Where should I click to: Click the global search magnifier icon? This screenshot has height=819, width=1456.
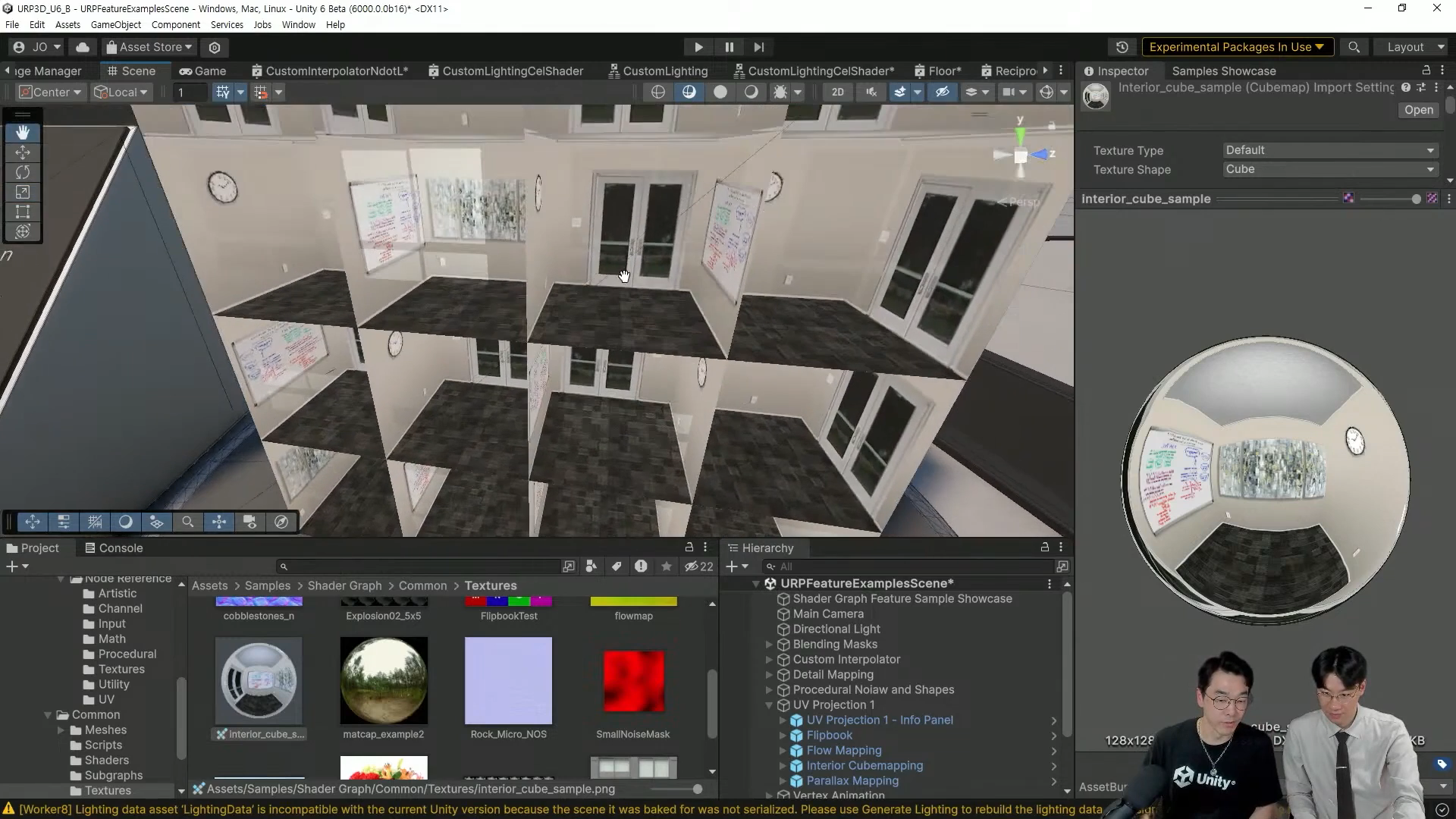coord(1354,47)
